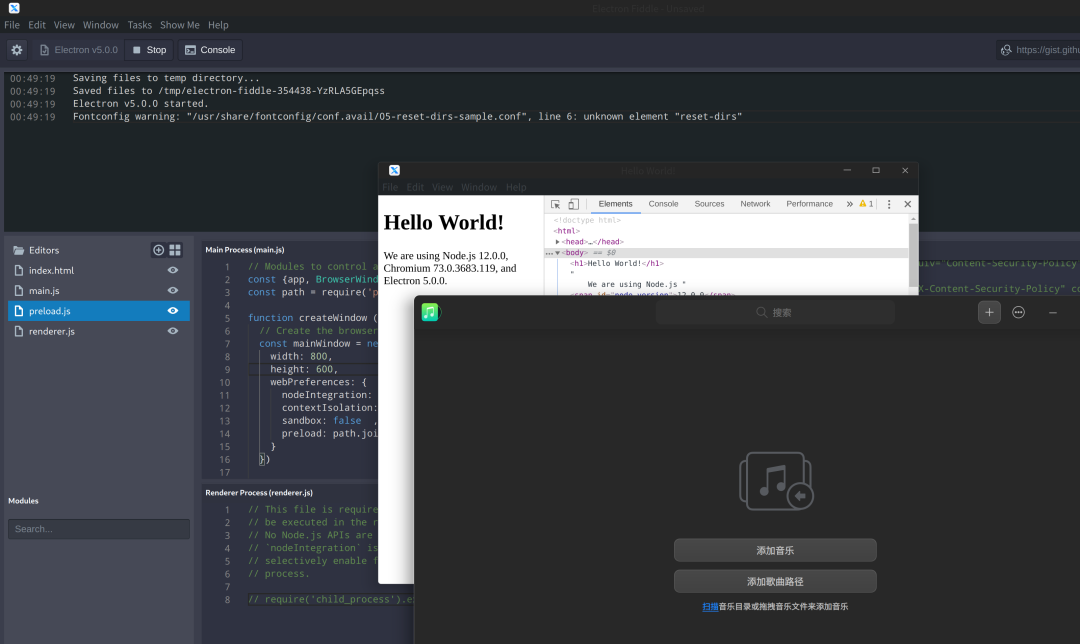Select Electron v5.0.0 version chooser

tap(78, 50)
